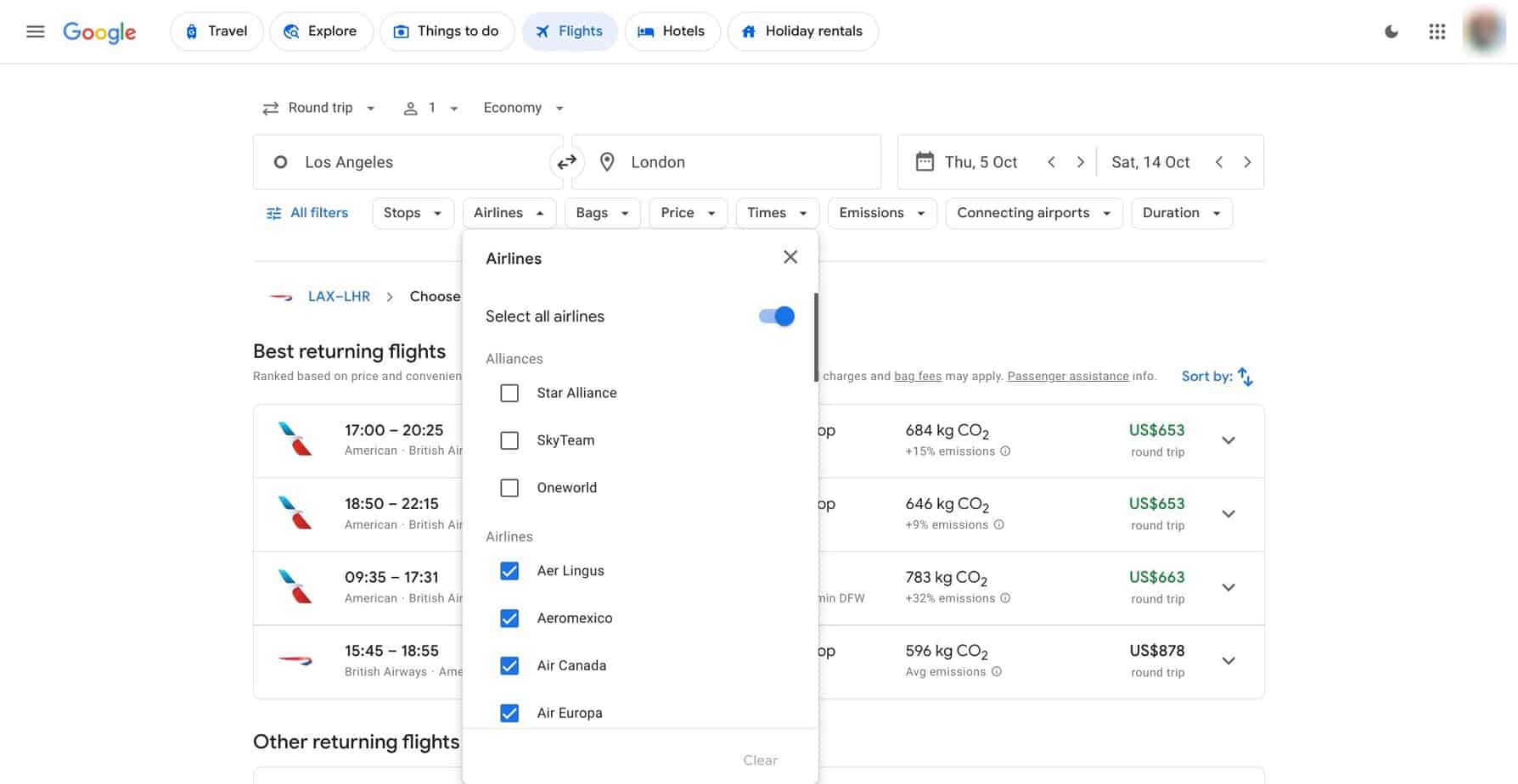Switch to the Hotels tab
Screen dimensions: 1518x784
(672, 31)
